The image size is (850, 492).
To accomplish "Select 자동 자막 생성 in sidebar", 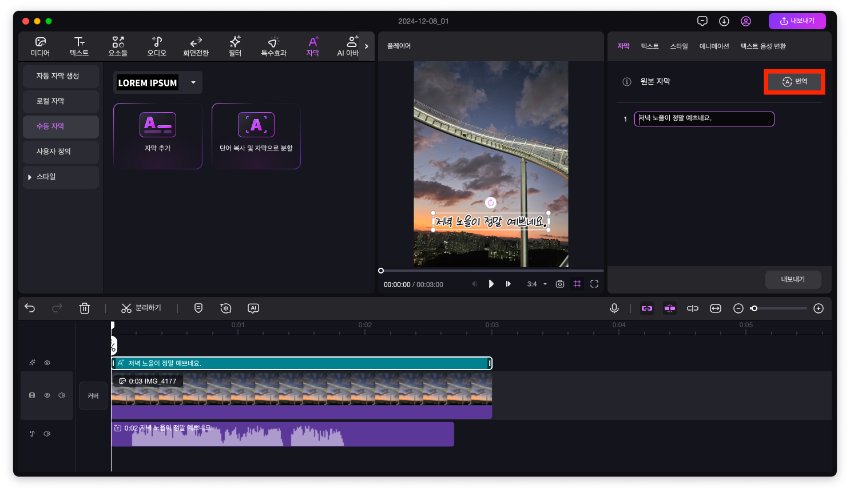I will (61, 76).
